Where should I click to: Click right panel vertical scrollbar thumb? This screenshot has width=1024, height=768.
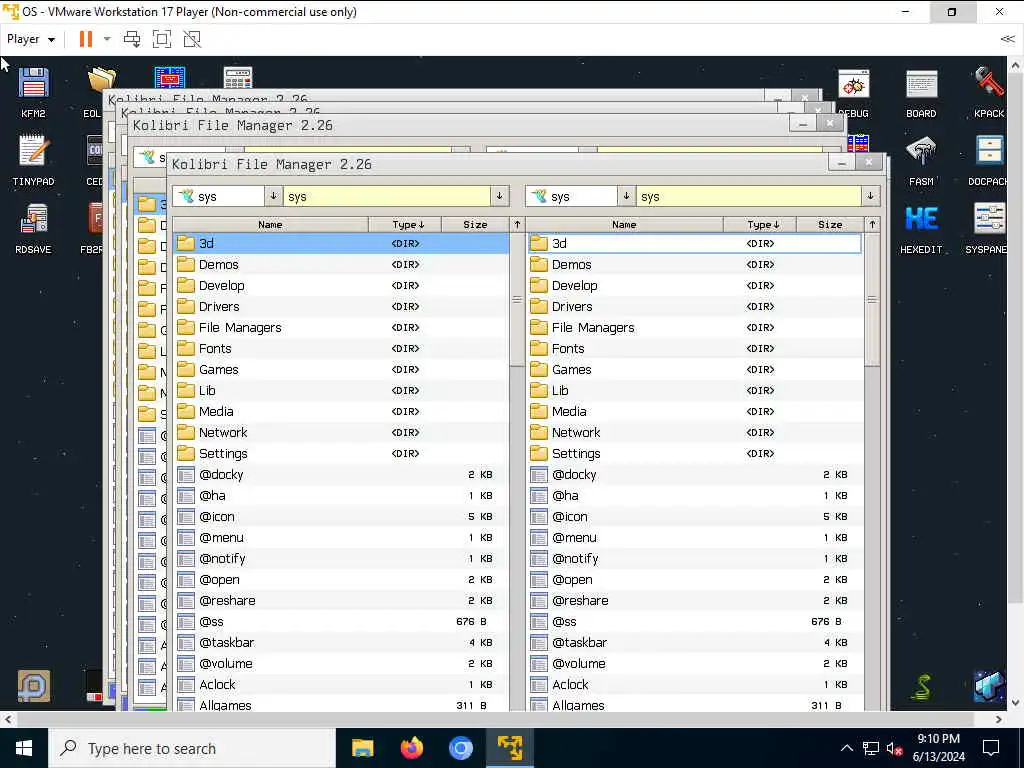click(x=872, y=300)
